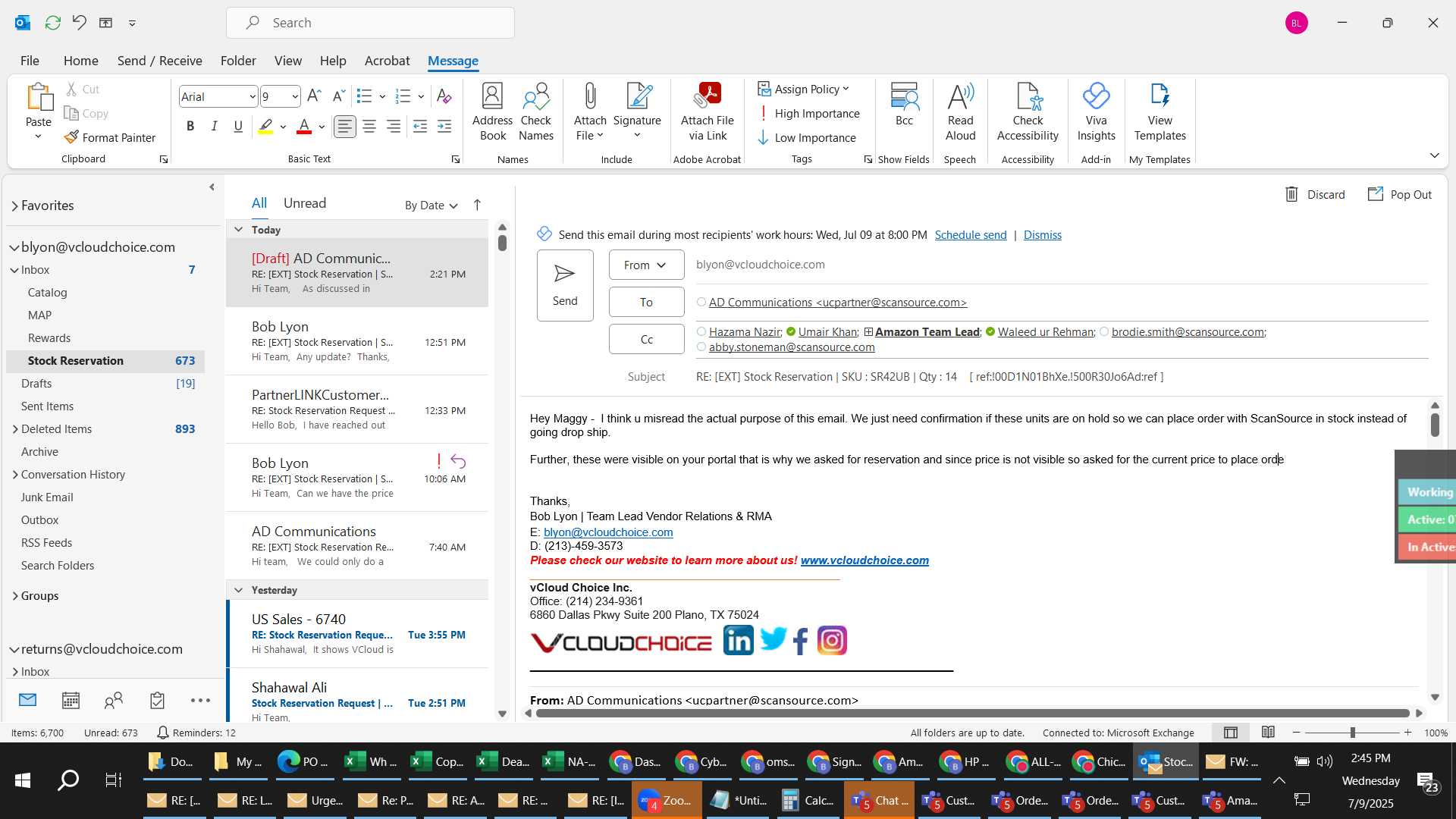Open the font size dropdown
Image resolution: width=1456 pixels, height=819 pixels.
294,96
